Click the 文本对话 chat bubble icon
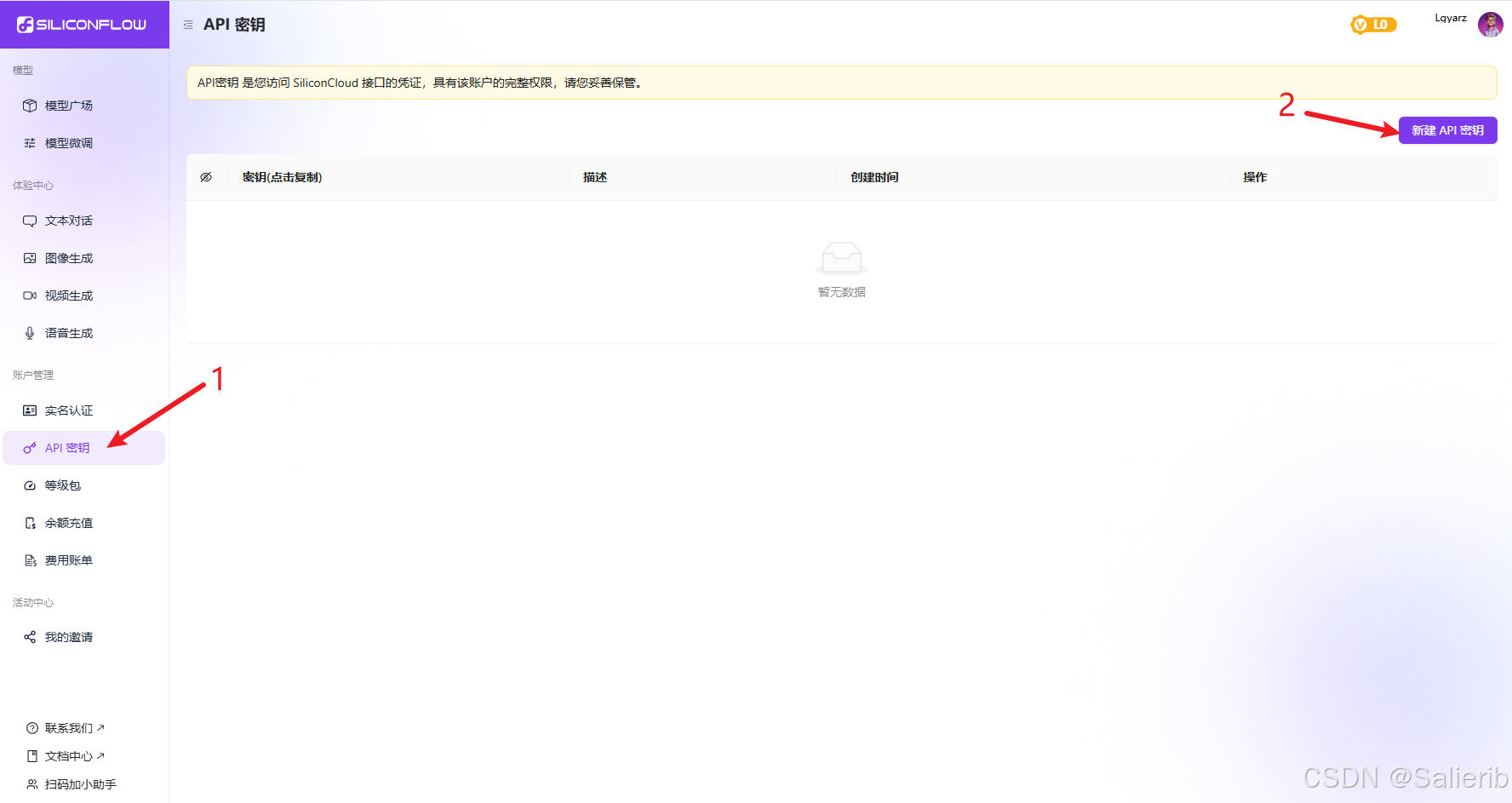 pyautogui.click(x=30, y=221)
